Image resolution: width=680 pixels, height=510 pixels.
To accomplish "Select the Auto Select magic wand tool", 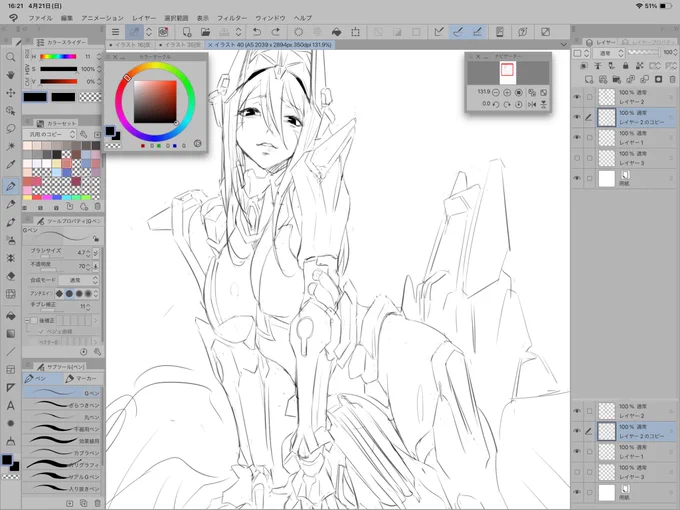I will 10,146.
